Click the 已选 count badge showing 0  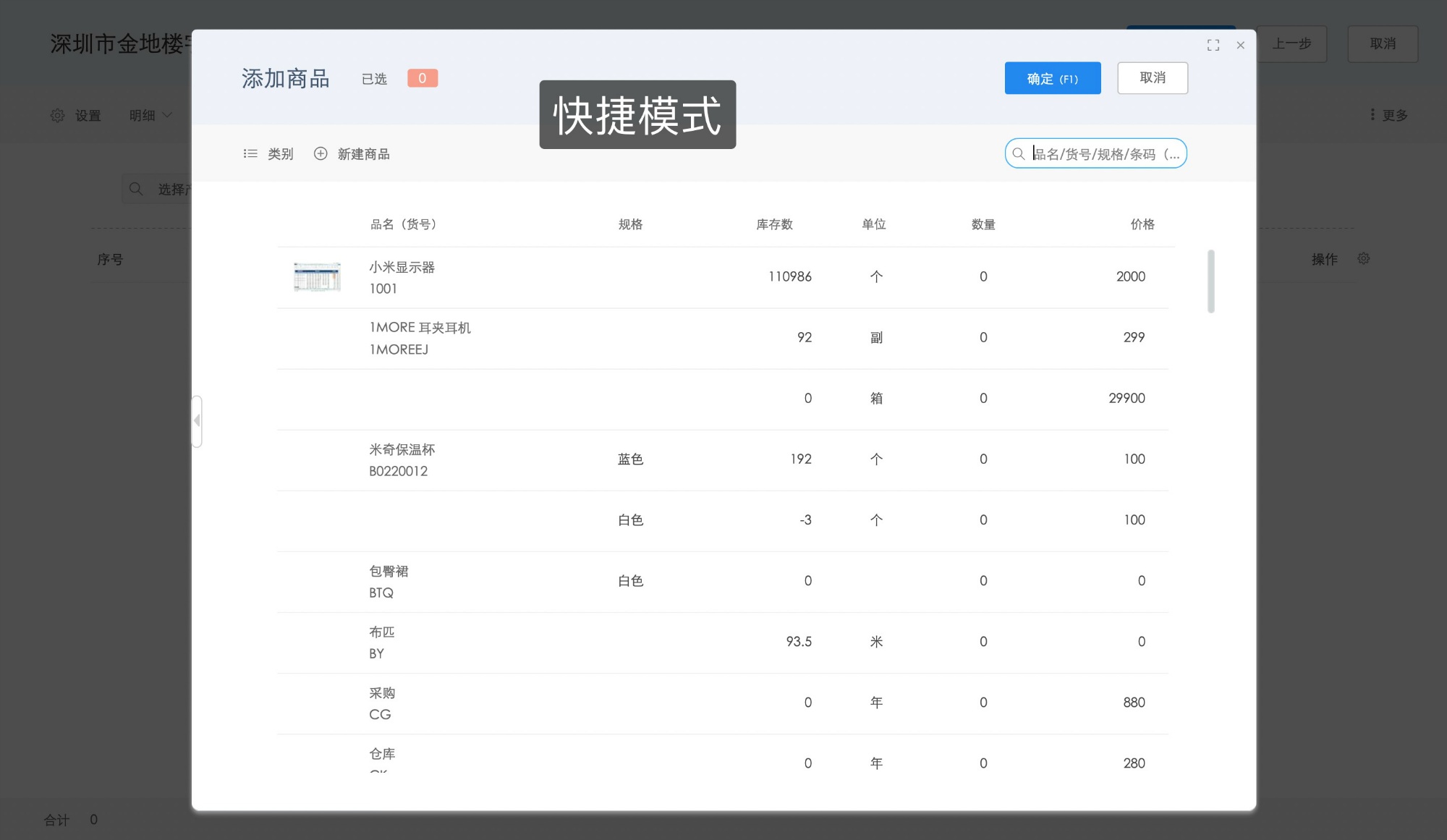point(423,77)
